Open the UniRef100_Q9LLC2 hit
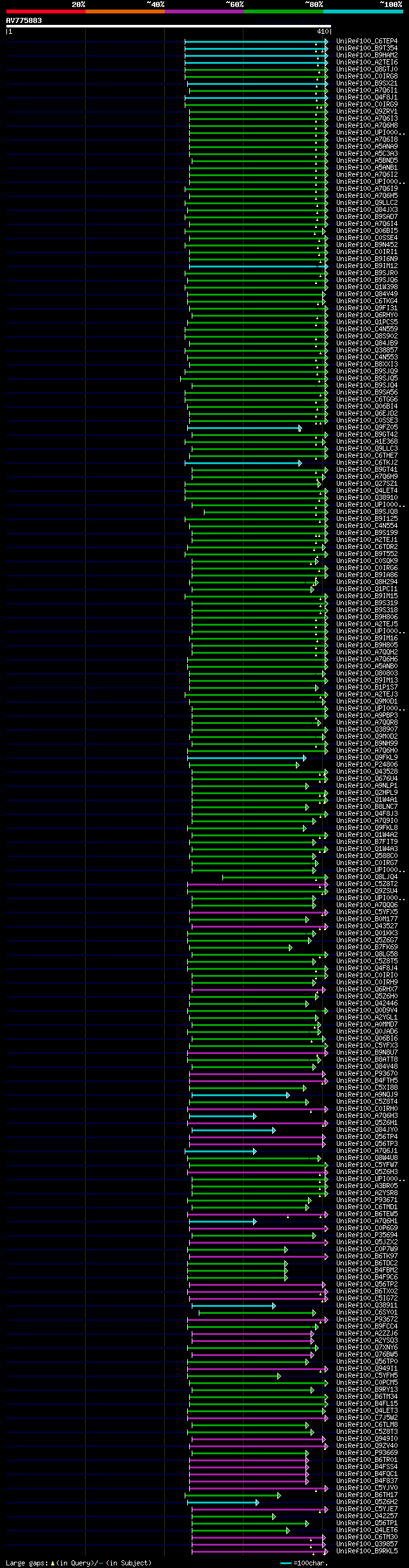This screenshot has width=409, height=1568. (x=367, y=203)
